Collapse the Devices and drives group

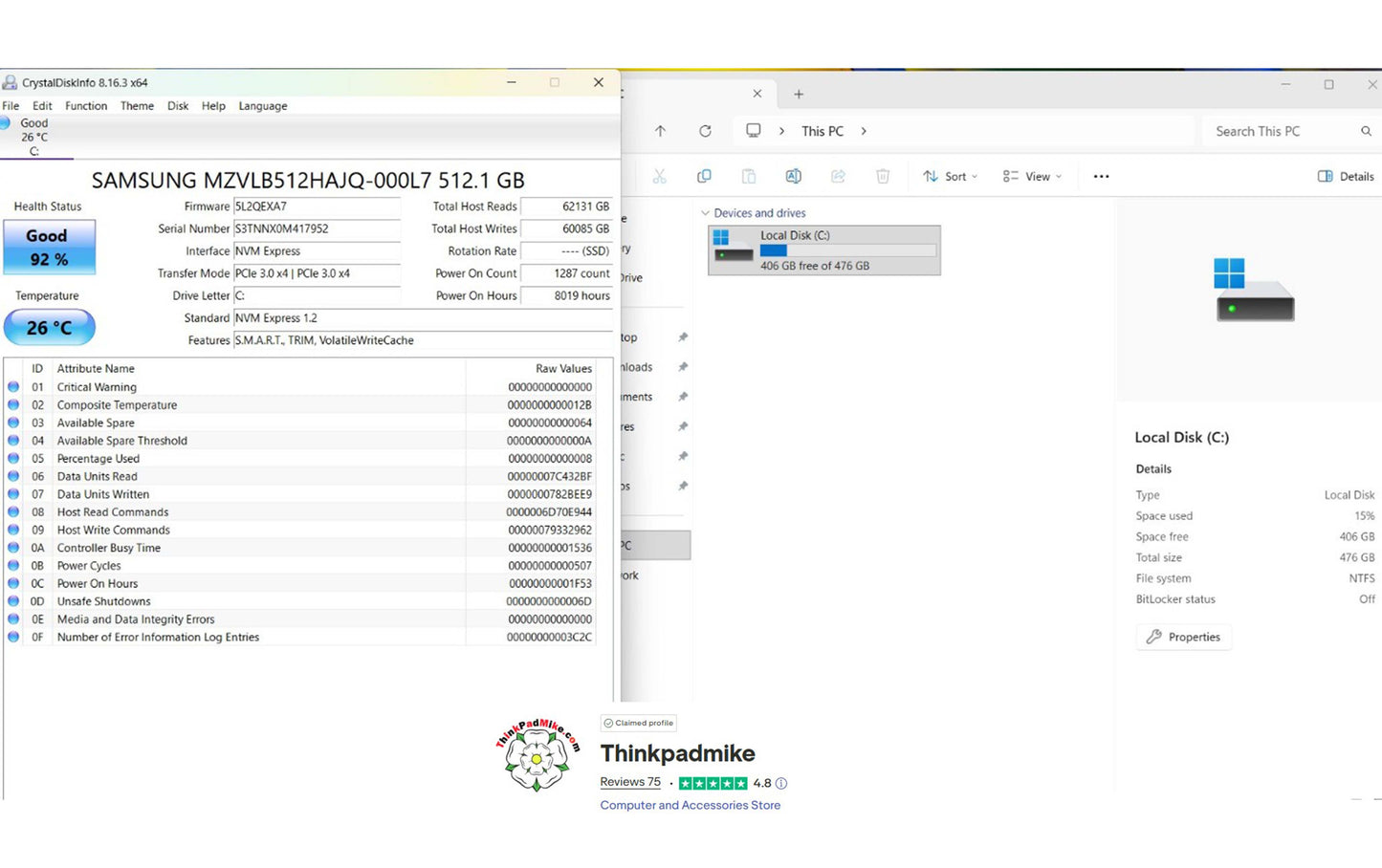(706, 213)
